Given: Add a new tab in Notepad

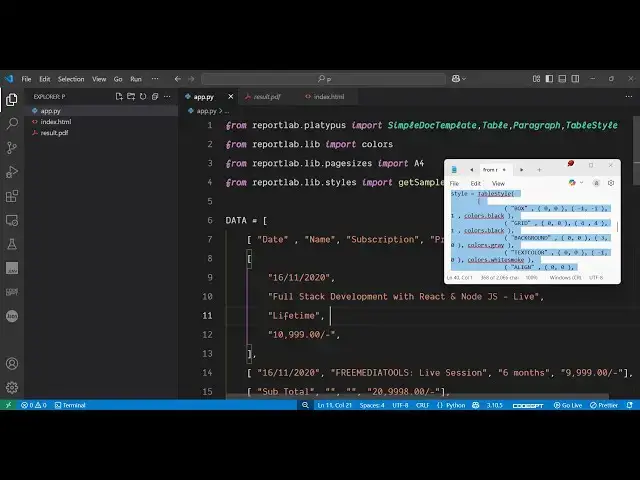Looking at the screenshot, I should [x=539, y=170].
